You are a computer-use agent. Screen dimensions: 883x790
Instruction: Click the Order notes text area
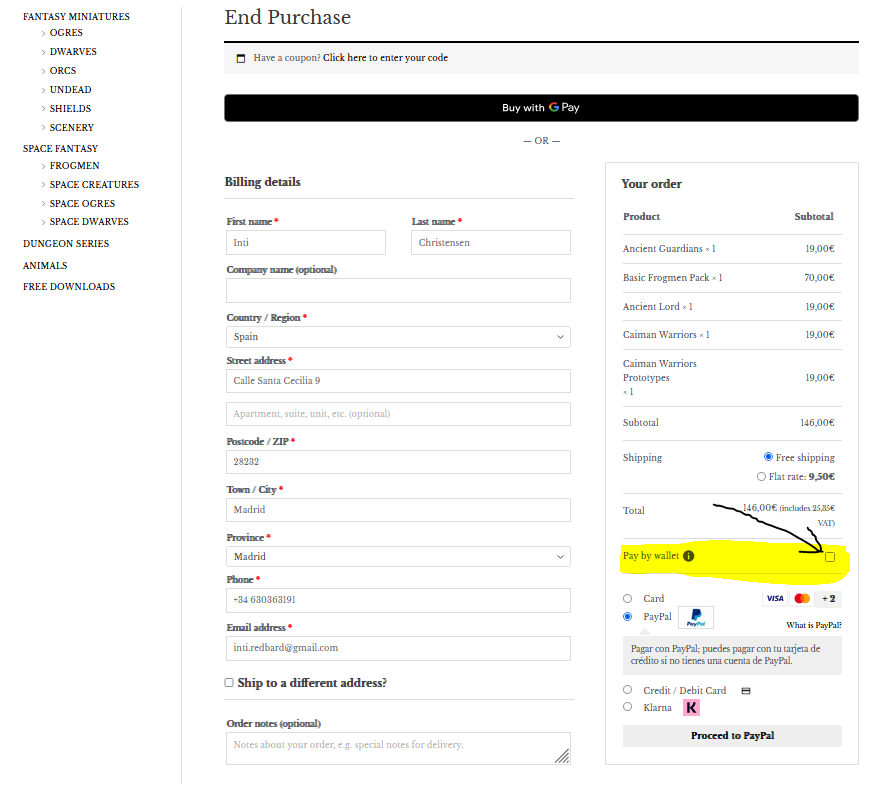tap(398, 748)
